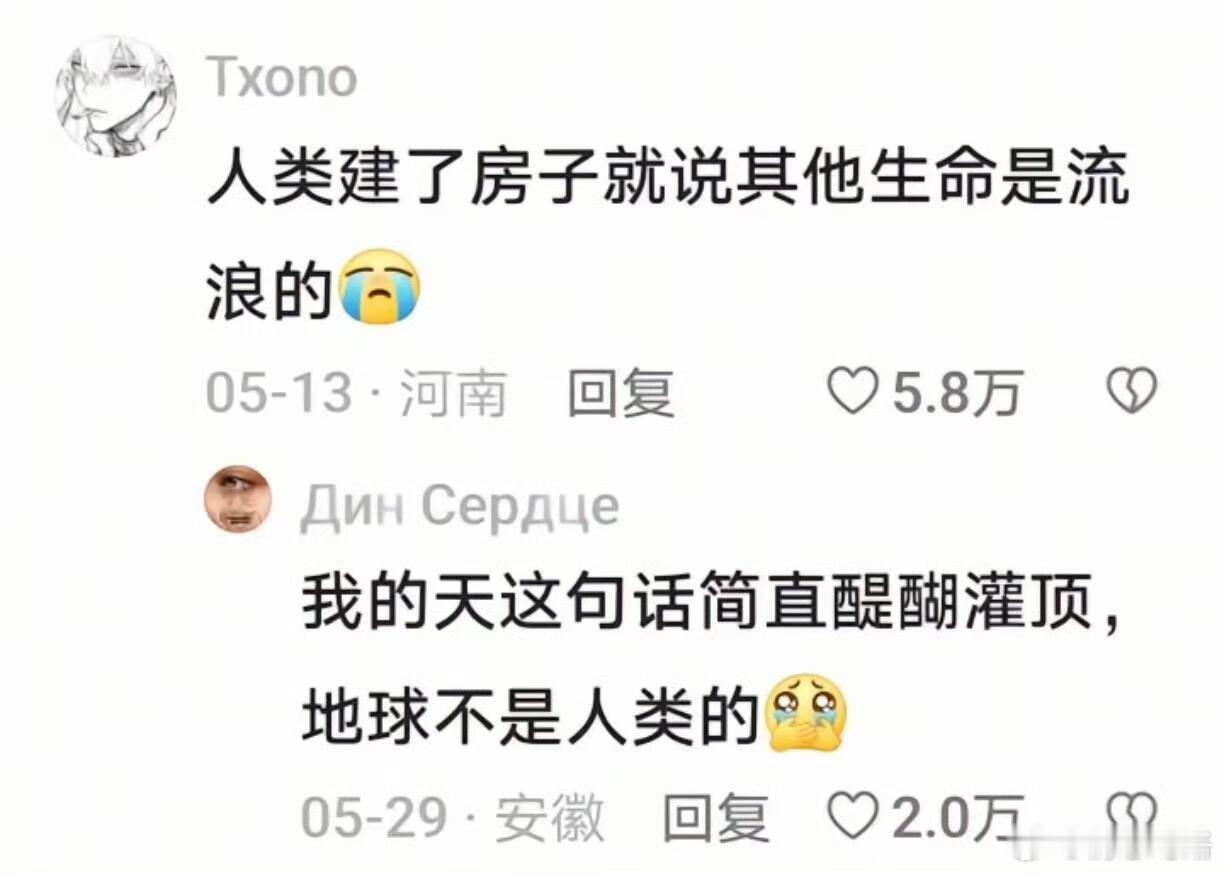Like Txono's comment with the heart icon
Image resolution: width=1224 pixels, height=873 pixels.
tap(854, 391)
